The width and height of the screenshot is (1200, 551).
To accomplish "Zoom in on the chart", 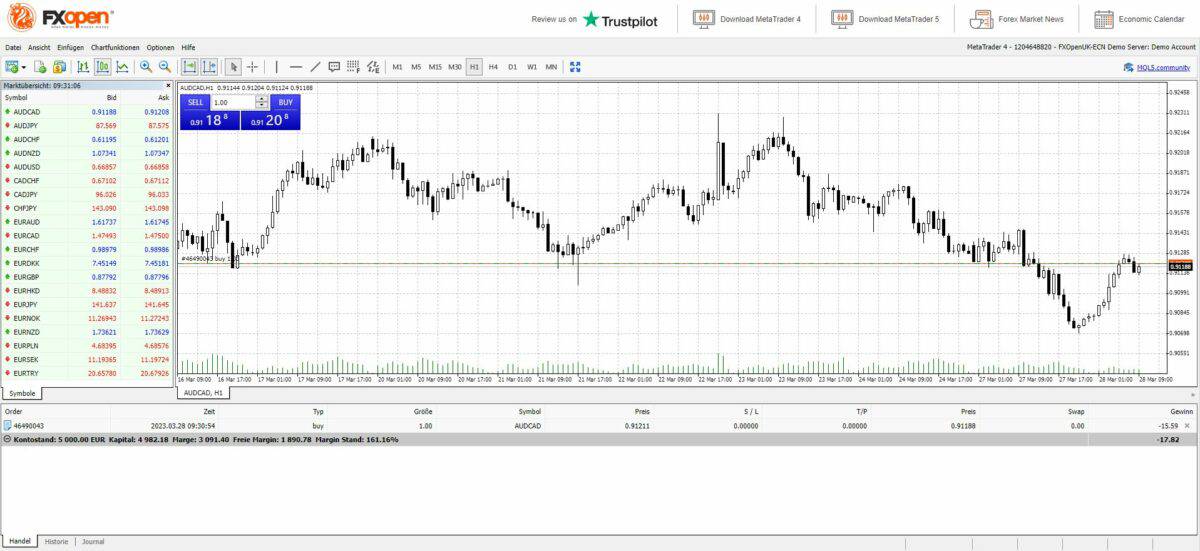I will (146, 67).
